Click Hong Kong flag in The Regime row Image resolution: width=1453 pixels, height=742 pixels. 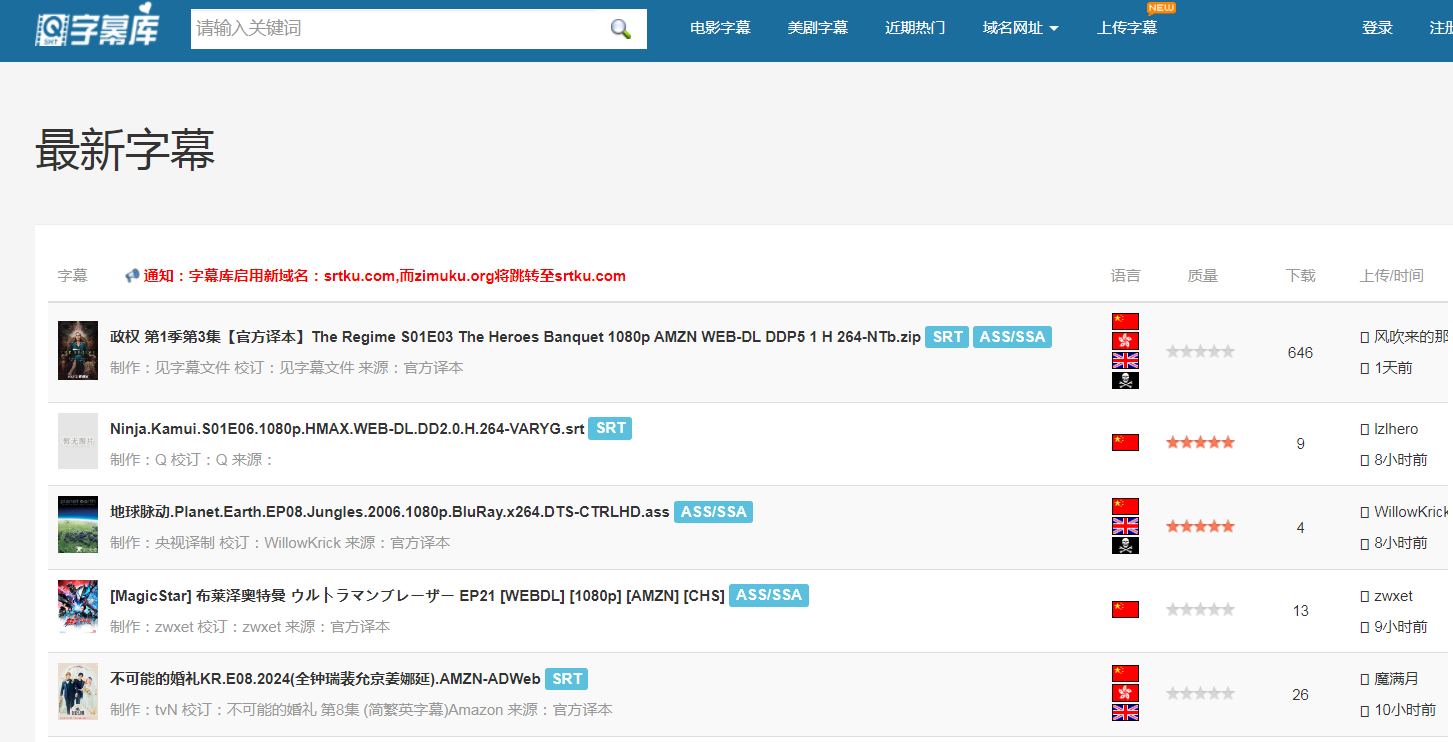coord(1125,341)
